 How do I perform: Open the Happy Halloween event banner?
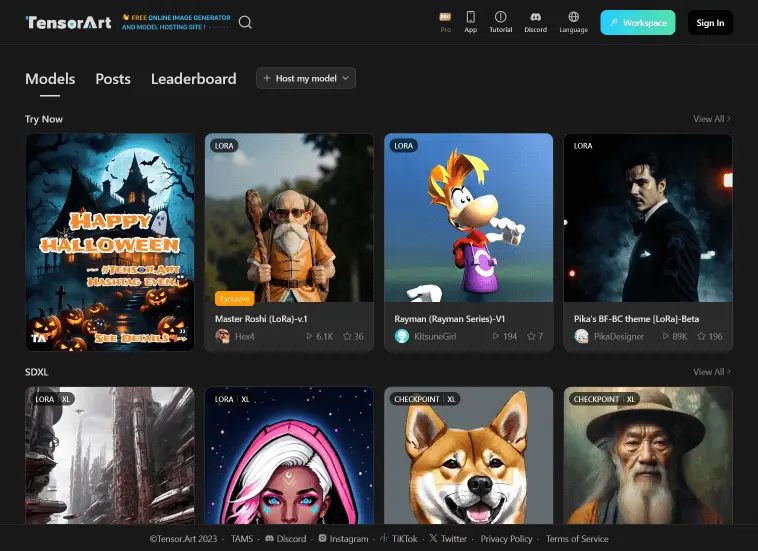click(110, 242)
